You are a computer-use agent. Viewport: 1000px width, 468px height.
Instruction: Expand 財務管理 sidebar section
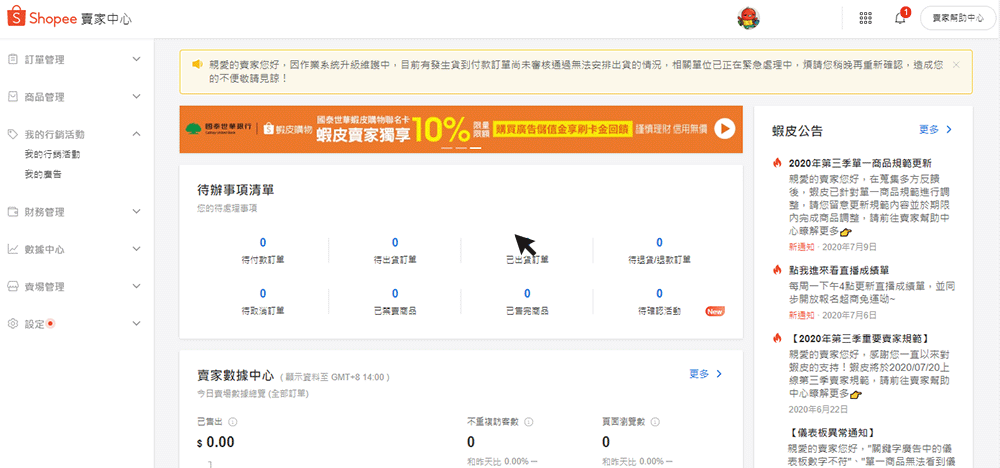click(x=136, y=212)
